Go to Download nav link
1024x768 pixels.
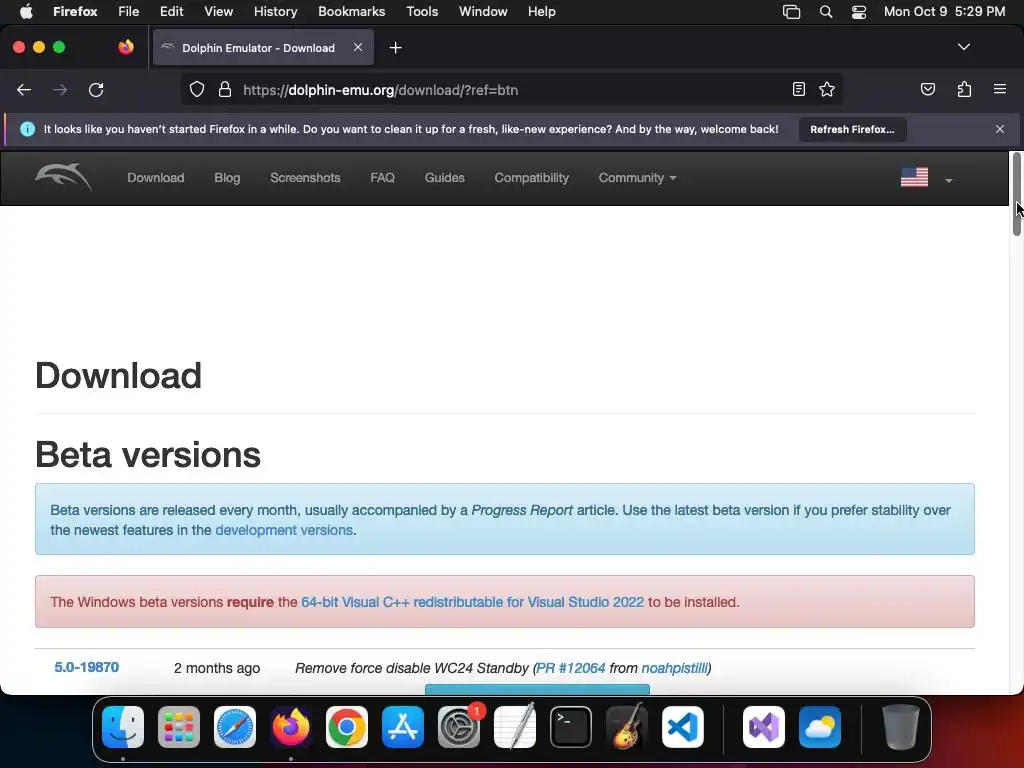[155, 178]
